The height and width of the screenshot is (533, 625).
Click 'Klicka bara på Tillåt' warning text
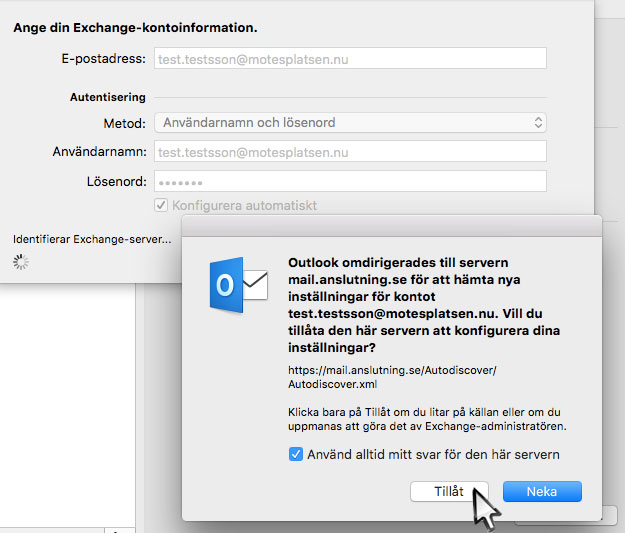click(x=427, y=419)
